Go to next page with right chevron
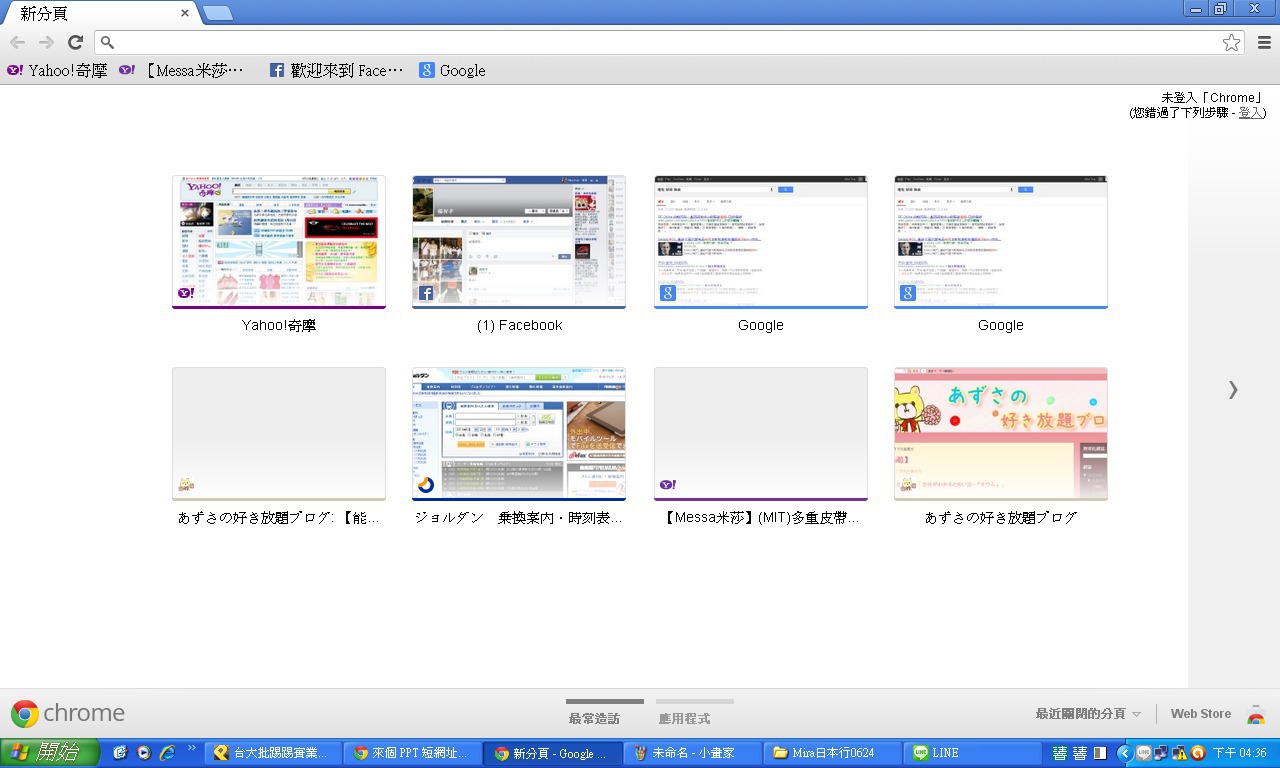This screenshot has width=1280, height=768. pos(1233,390)
